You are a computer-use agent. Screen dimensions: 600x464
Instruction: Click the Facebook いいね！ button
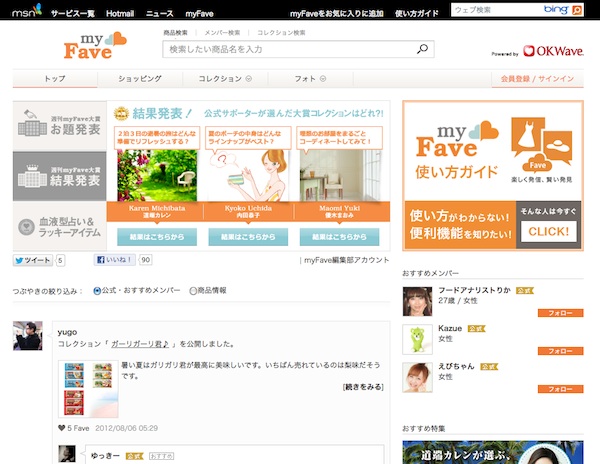tap(115, 260)
